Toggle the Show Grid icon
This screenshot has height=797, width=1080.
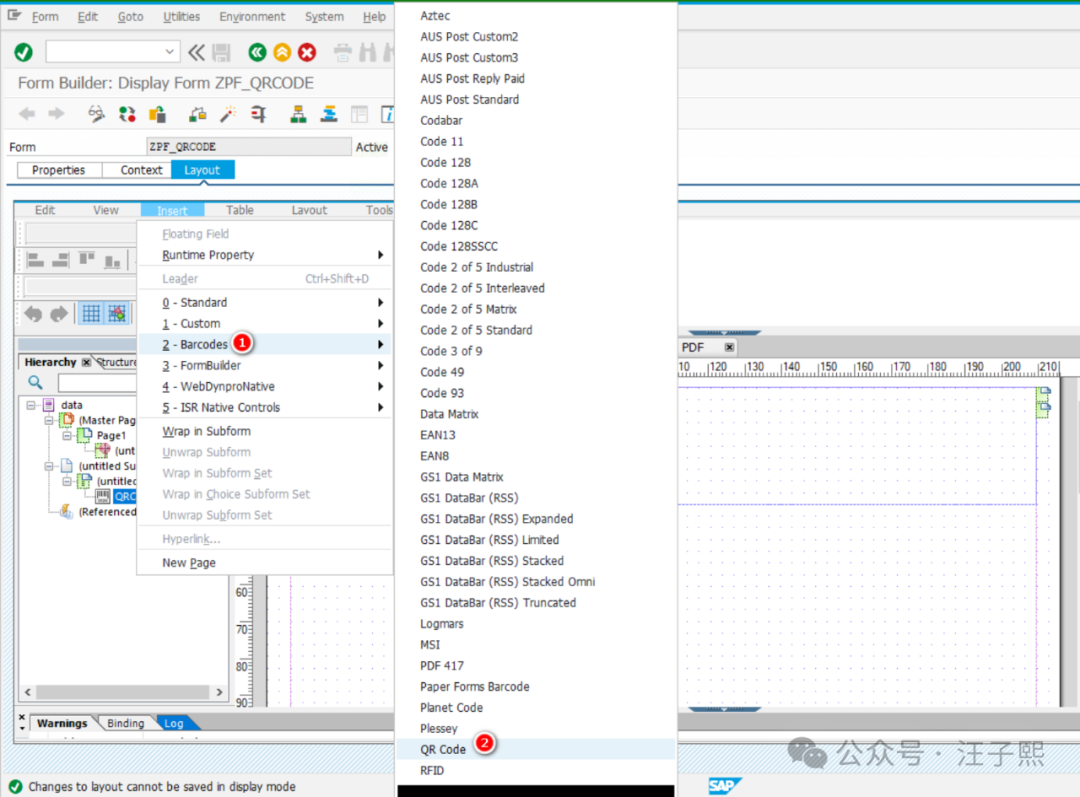click(91, 314)
